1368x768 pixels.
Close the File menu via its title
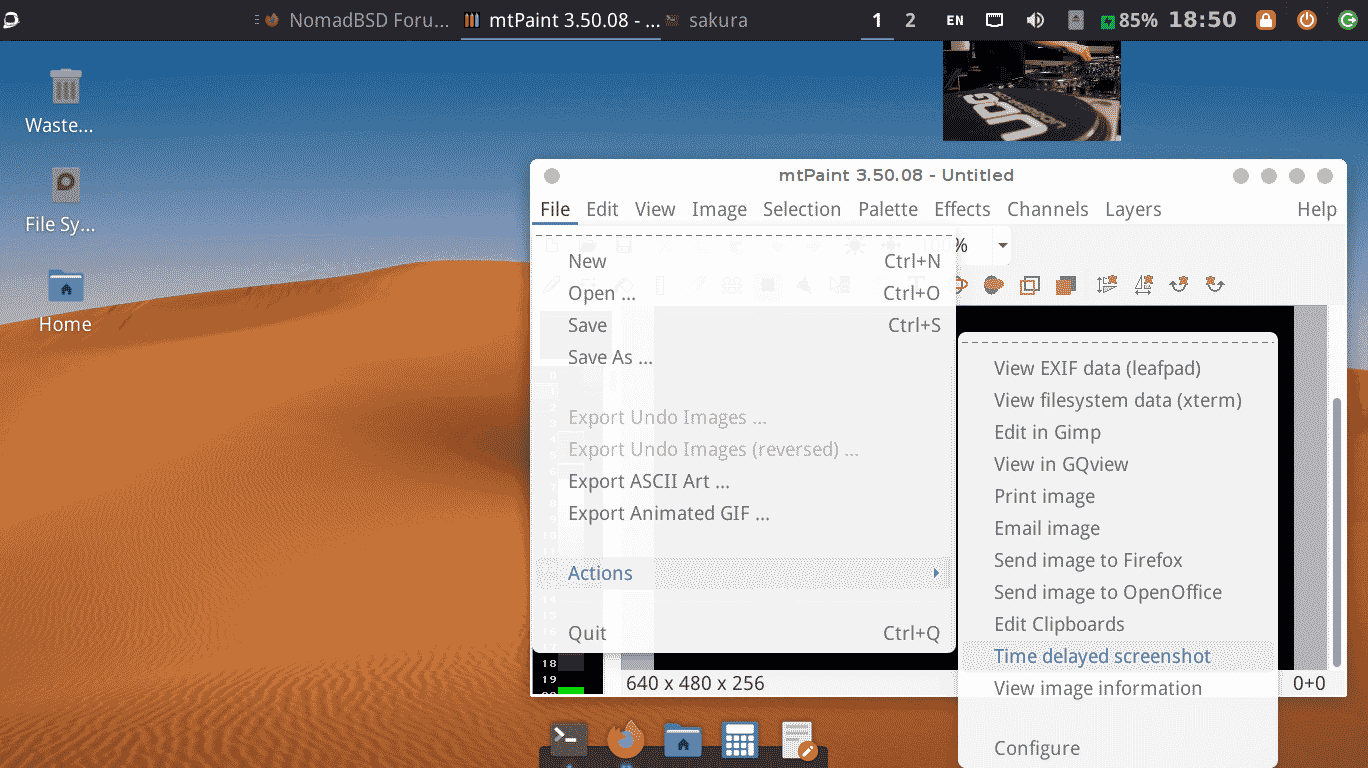click(555, 209)
